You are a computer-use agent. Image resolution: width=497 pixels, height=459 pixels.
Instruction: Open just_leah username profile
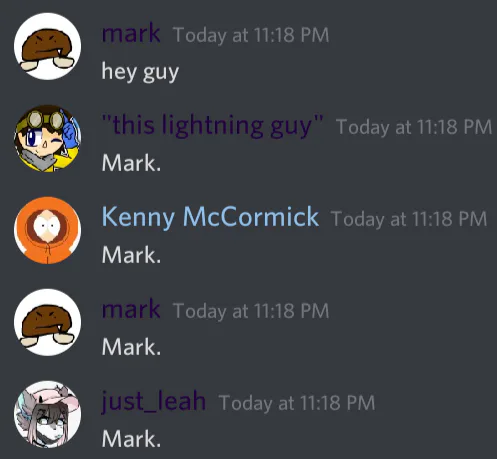coord(154,402)
